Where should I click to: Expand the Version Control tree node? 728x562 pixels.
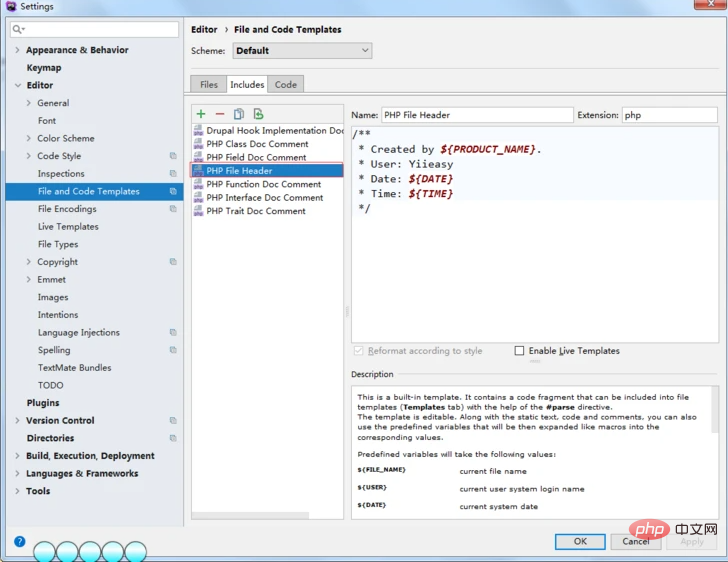coord(17,421)
